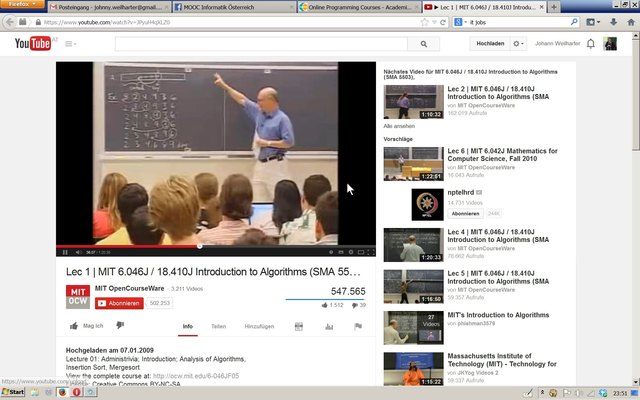Open the MIT OpenCourseWare channel name
Screen dimensions: 640x400
coord(129,288)
